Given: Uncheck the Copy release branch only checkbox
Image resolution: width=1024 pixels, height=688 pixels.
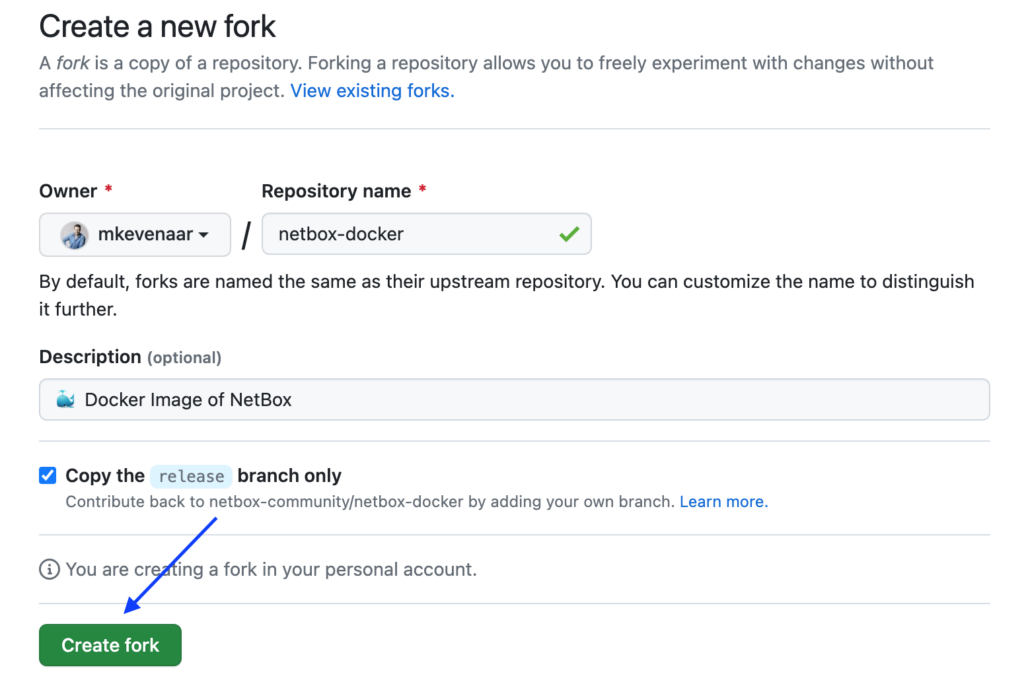Looking at the screenshot, I should [47, 475].
